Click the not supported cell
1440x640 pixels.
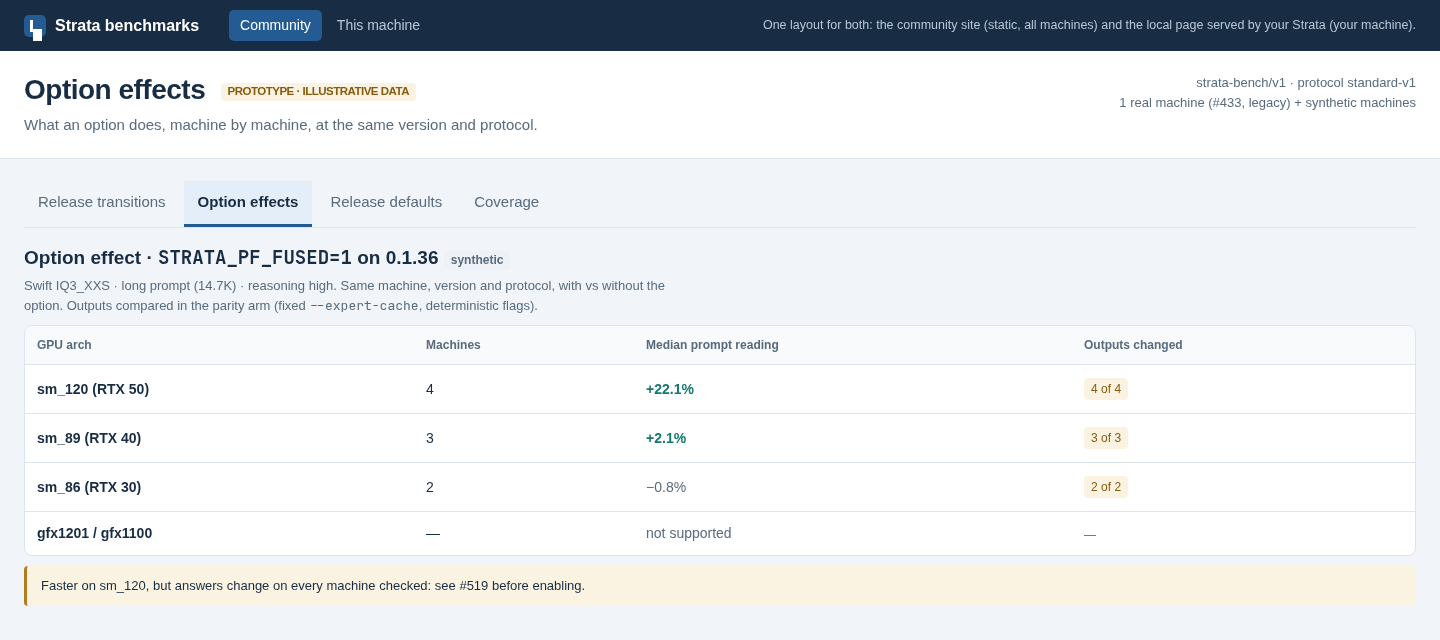tap(689, 533)
